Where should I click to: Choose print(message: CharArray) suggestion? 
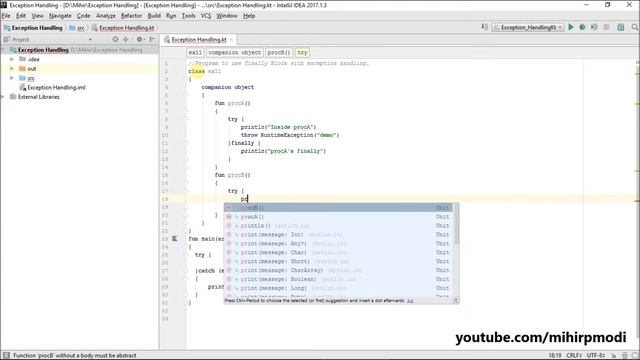coord(338,270)
